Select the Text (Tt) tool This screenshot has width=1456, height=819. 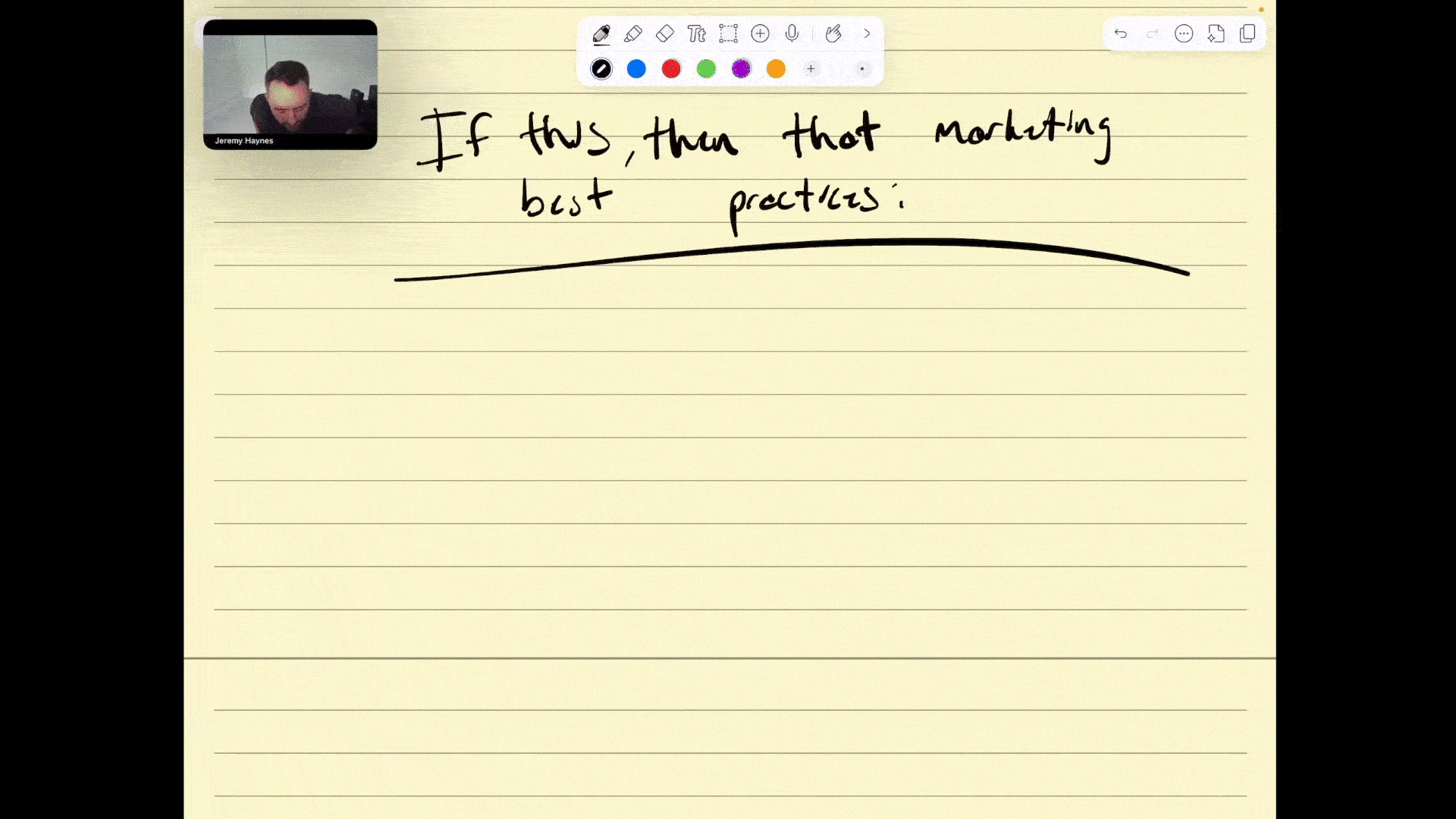coord(696,34)
